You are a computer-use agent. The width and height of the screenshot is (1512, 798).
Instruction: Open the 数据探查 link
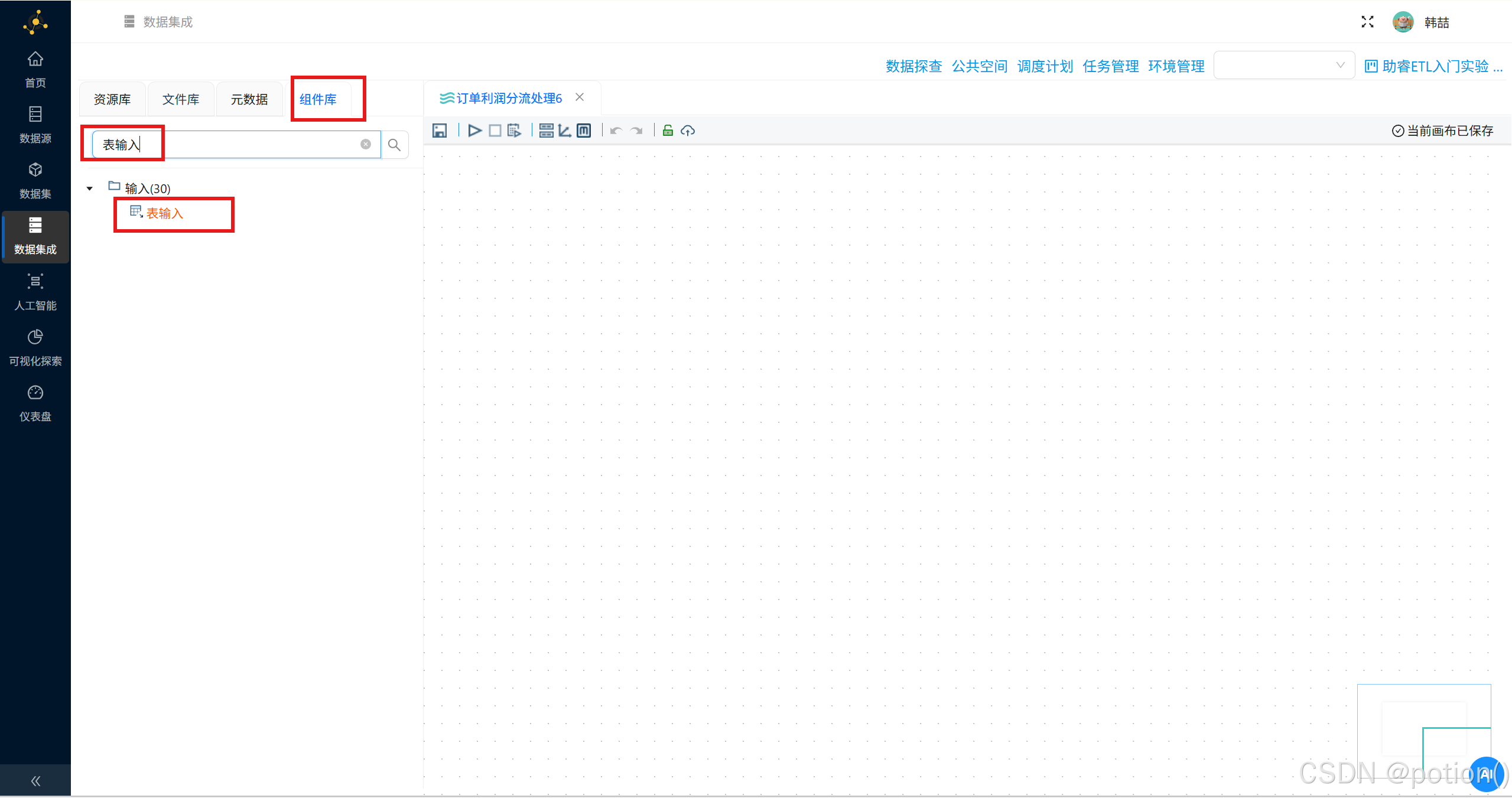click(x=913, y=66)
